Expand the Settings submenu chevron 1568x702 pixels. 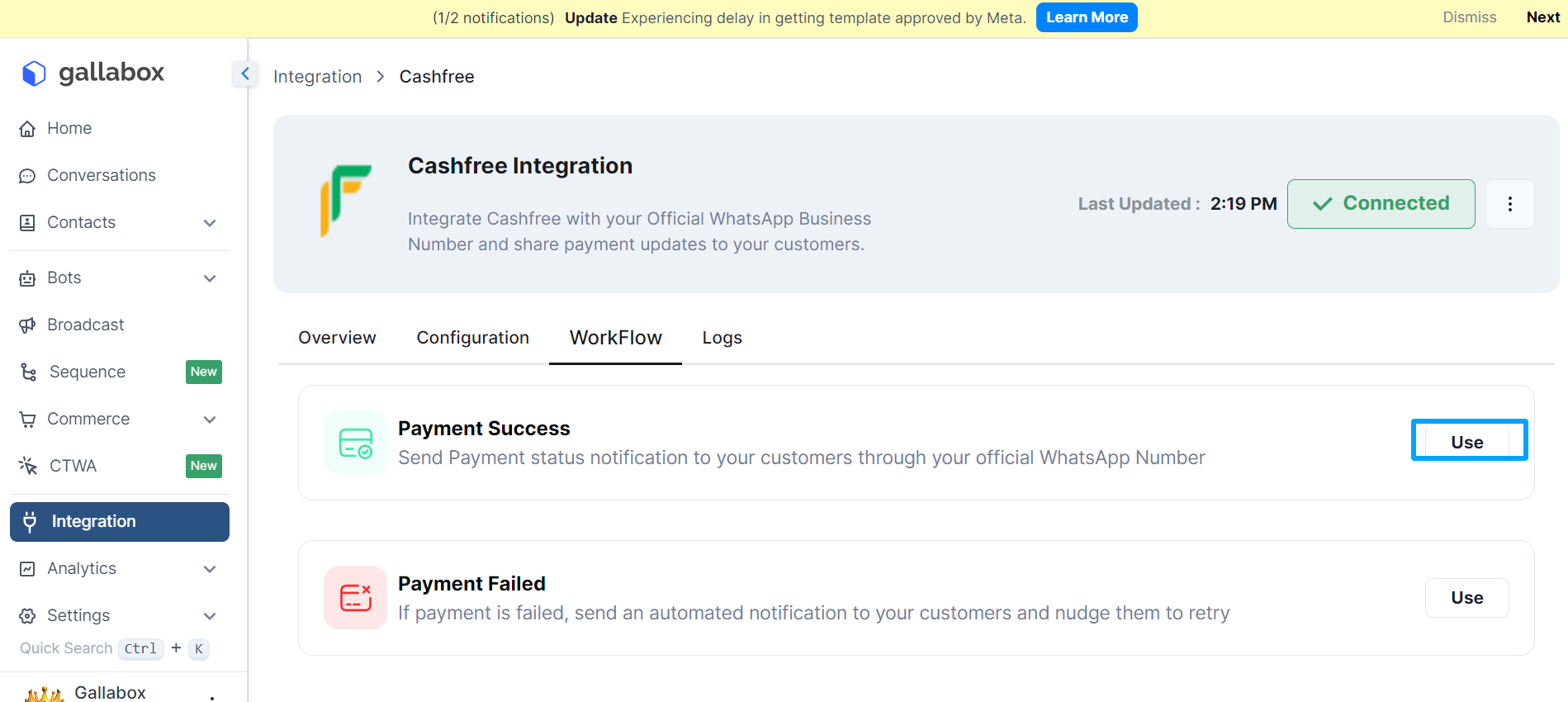(x=210, y=616)
